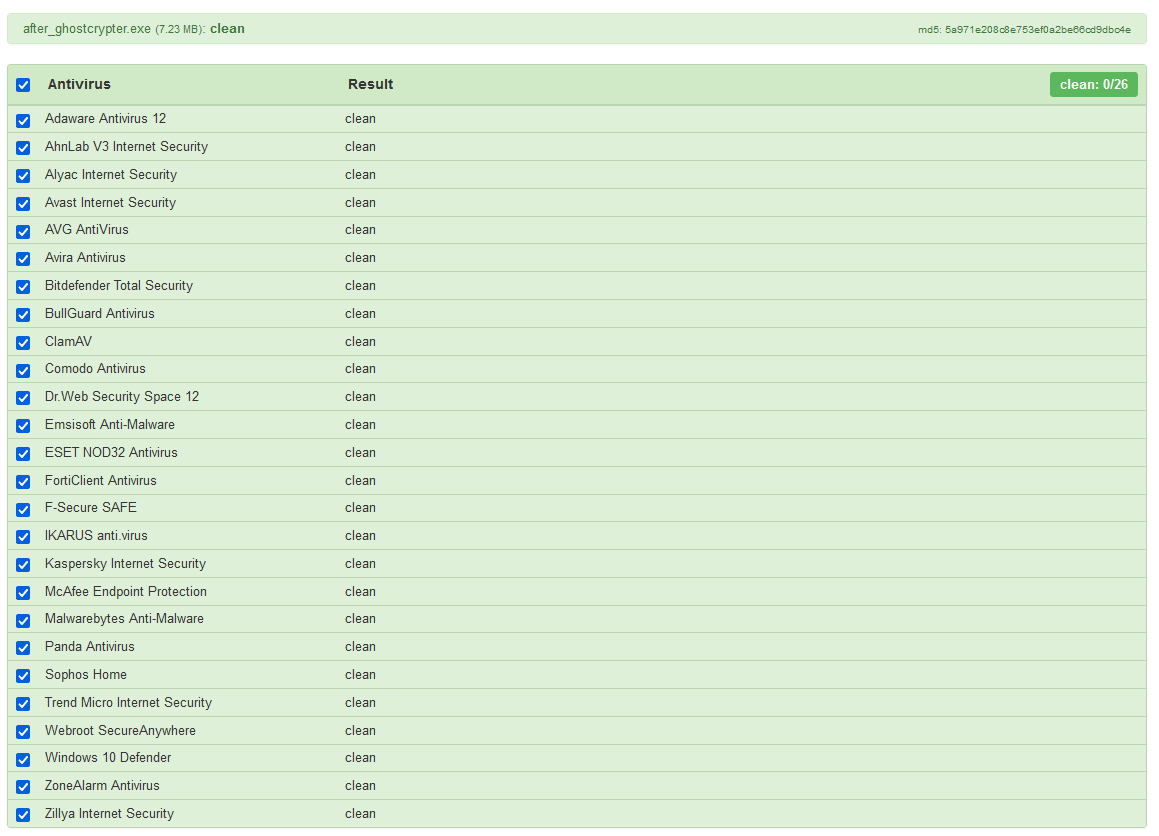
Task: Toggle the Comodo Antivirus checkbox
Action: (23, 370)
